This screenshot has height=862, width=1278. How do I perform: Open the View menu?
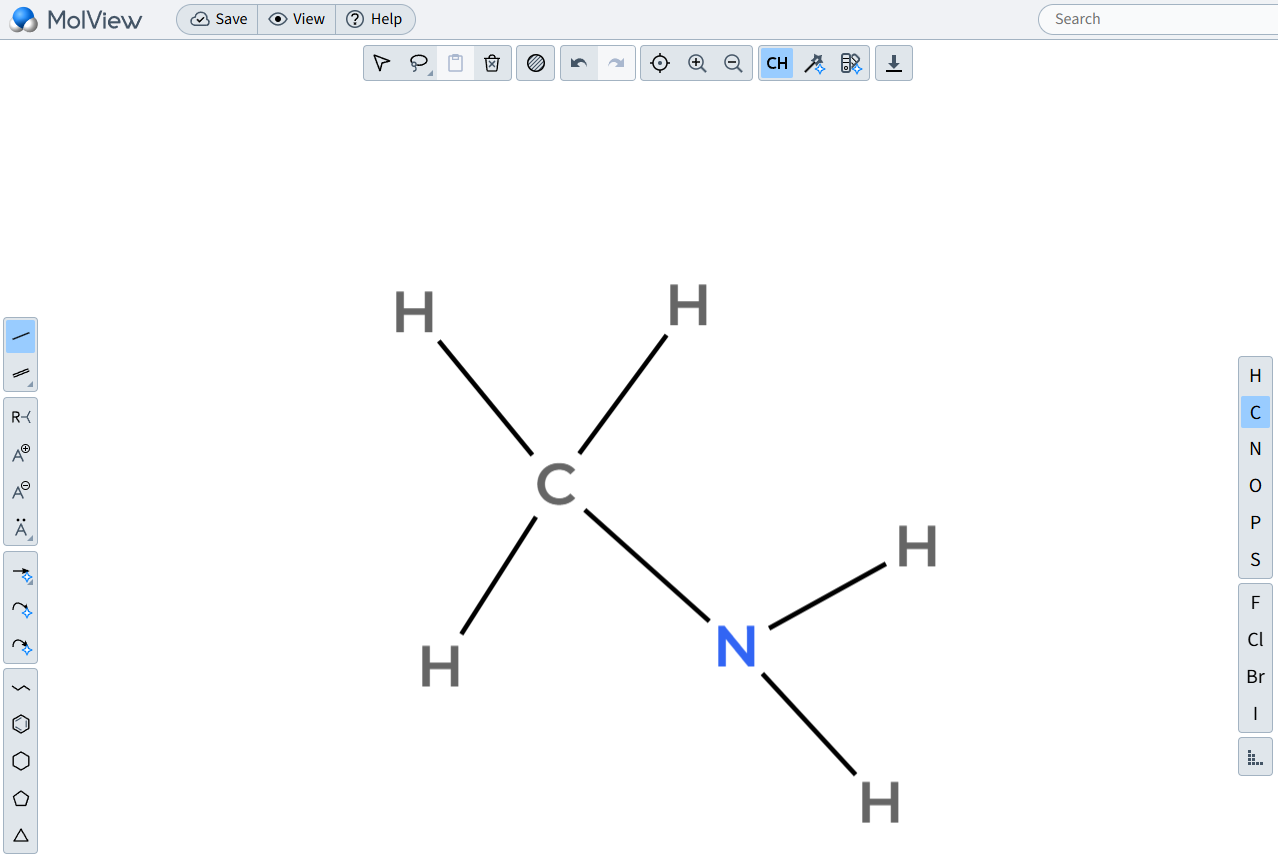(x=297, y=19)
